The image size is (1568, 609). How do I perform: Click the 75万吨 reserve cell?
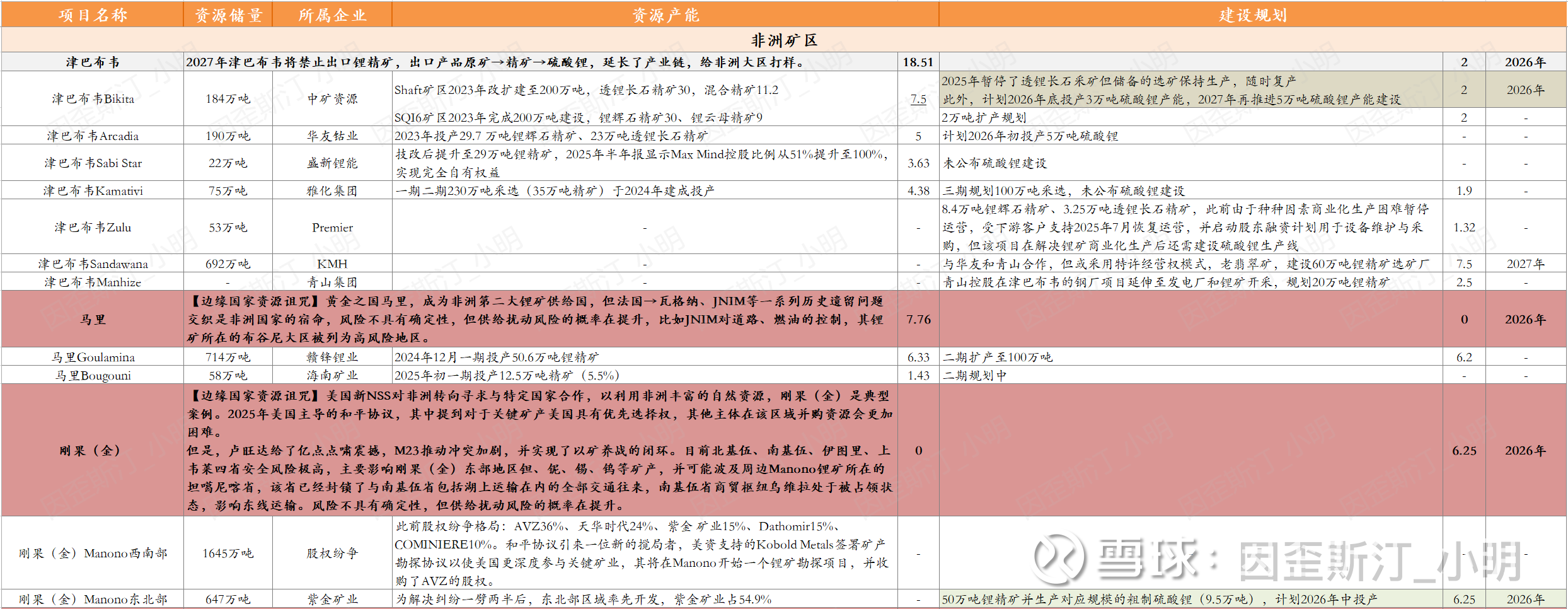pyautogui.click(x=228, y=190)
